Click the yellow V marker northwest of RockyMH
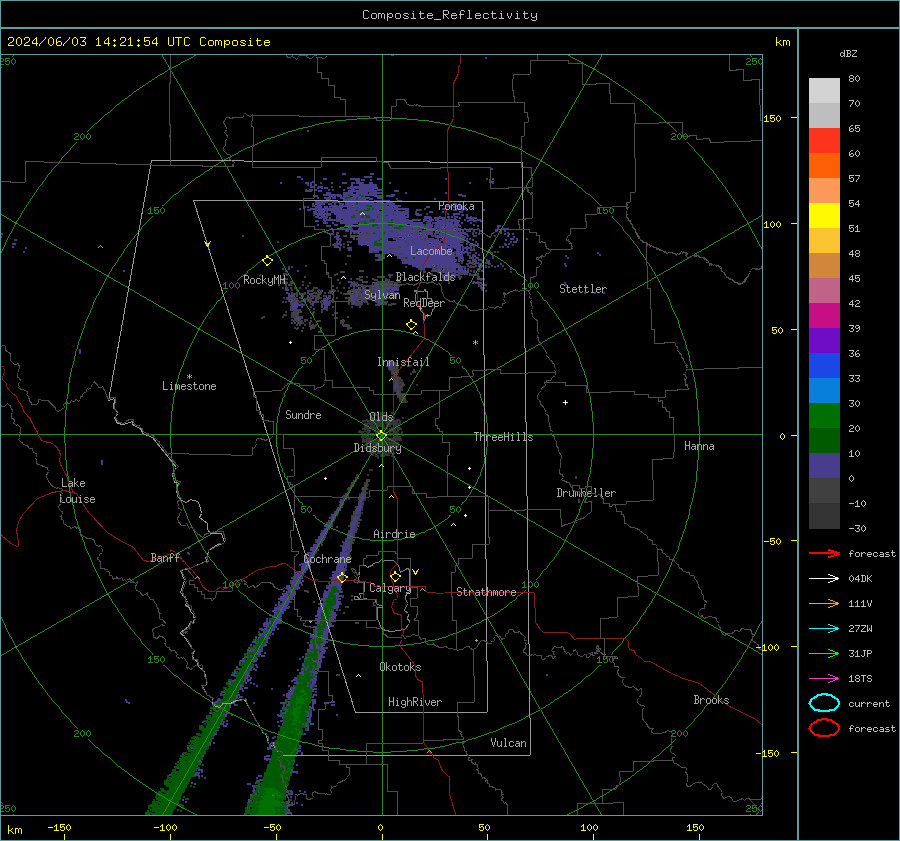 pos(208,244)
